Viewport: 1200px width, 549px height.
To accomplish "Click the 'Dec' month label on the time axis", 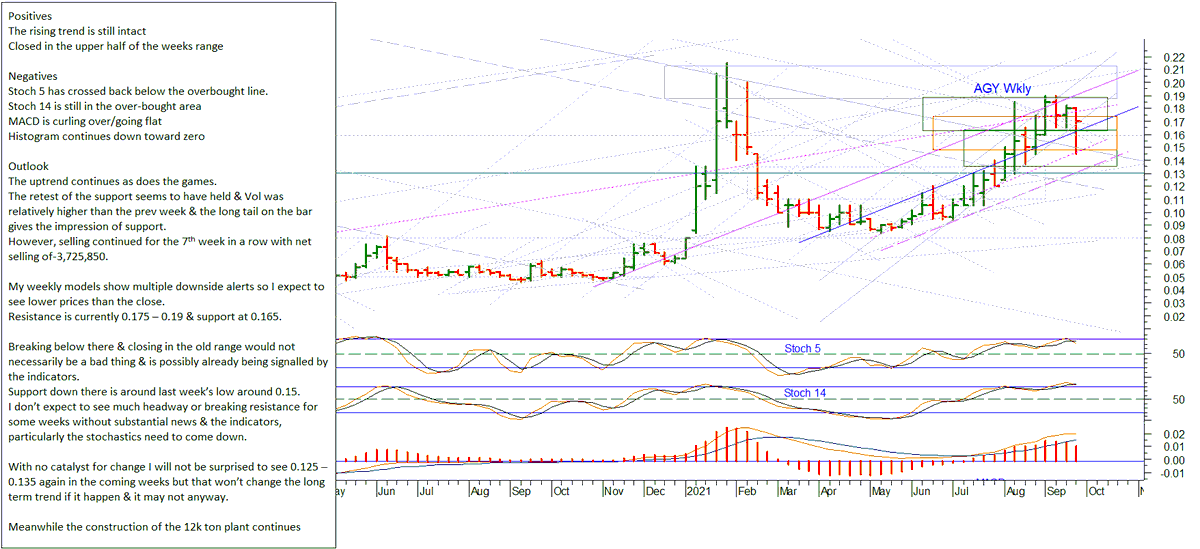I will pyautogui.click(x=657, y=492).
